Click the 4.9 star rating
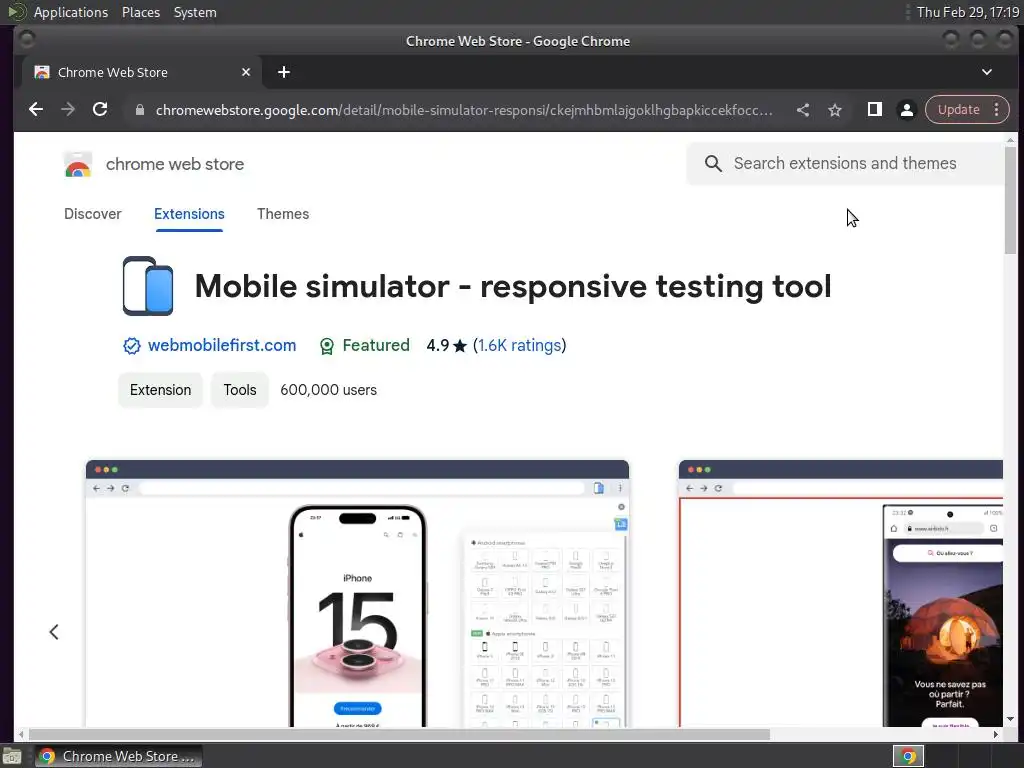This screenshot has width=1024, height=768. (447, 345)
